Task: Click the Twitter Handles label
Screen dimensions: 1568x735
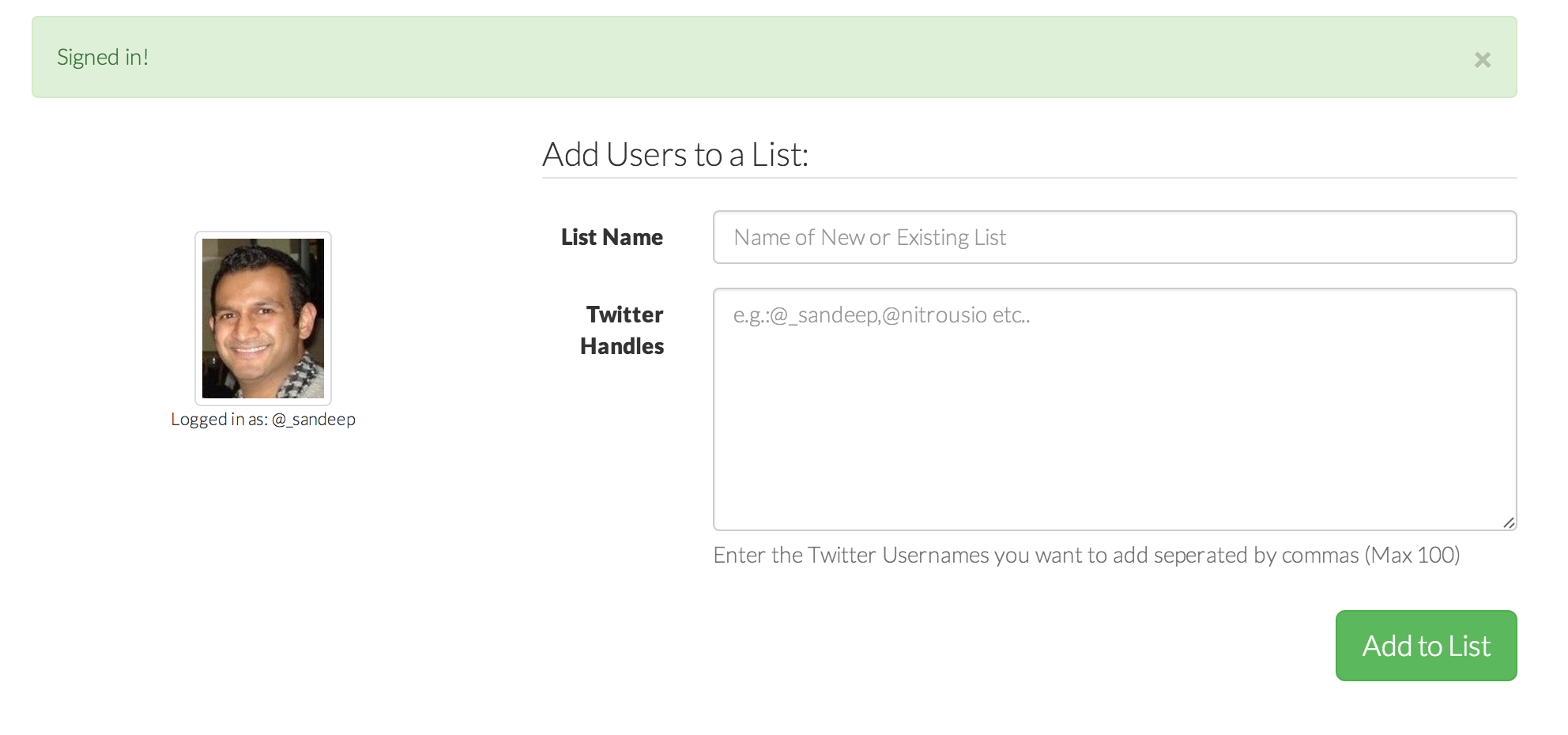Action: coord(622,330)
